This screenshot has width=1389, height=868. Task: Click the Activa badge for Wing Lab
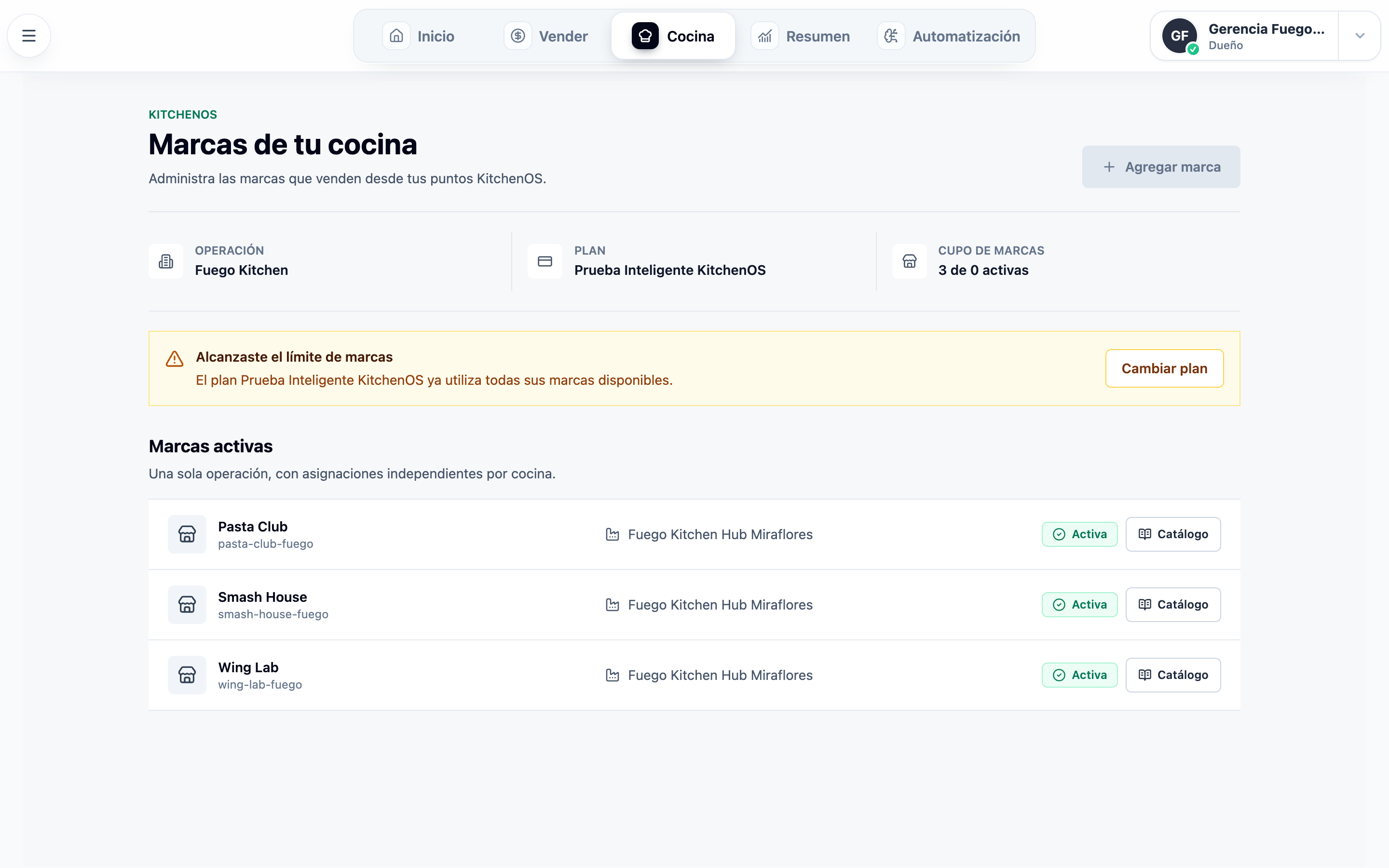(x=1080, y=675)
